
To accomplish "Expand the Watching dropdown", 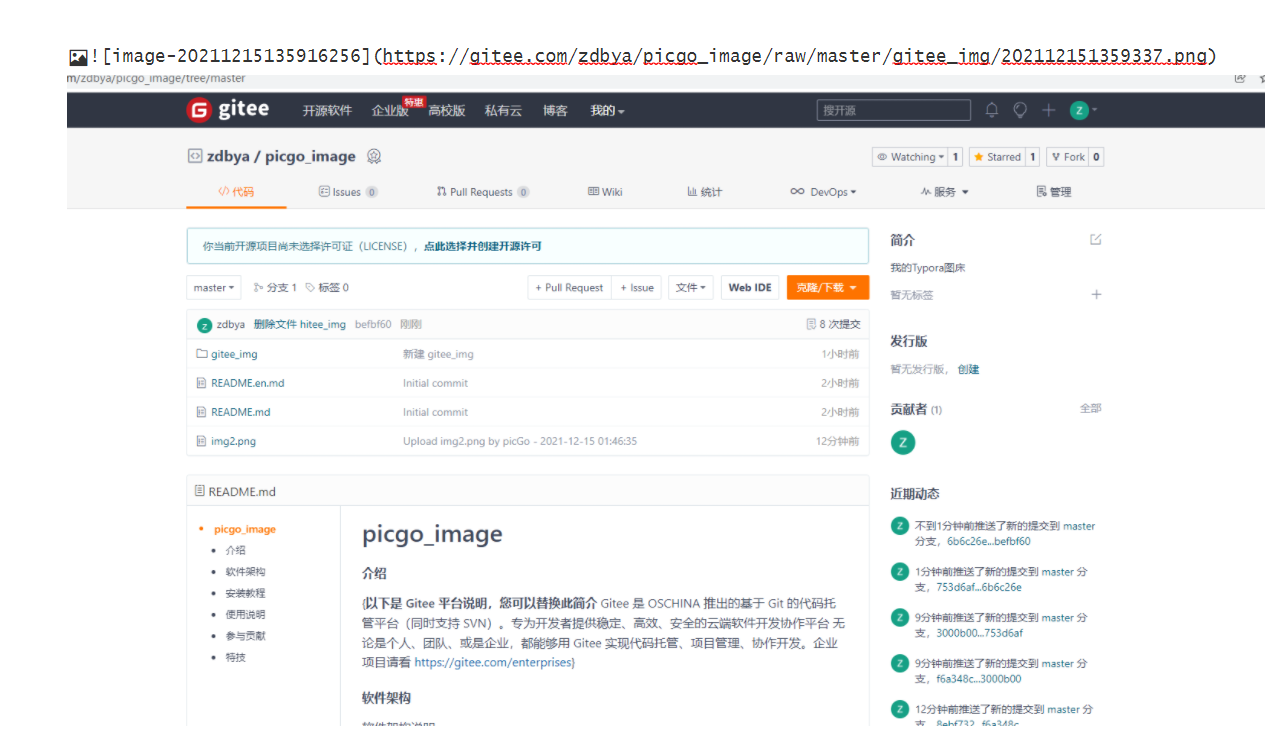I will (x=910, y=157).
